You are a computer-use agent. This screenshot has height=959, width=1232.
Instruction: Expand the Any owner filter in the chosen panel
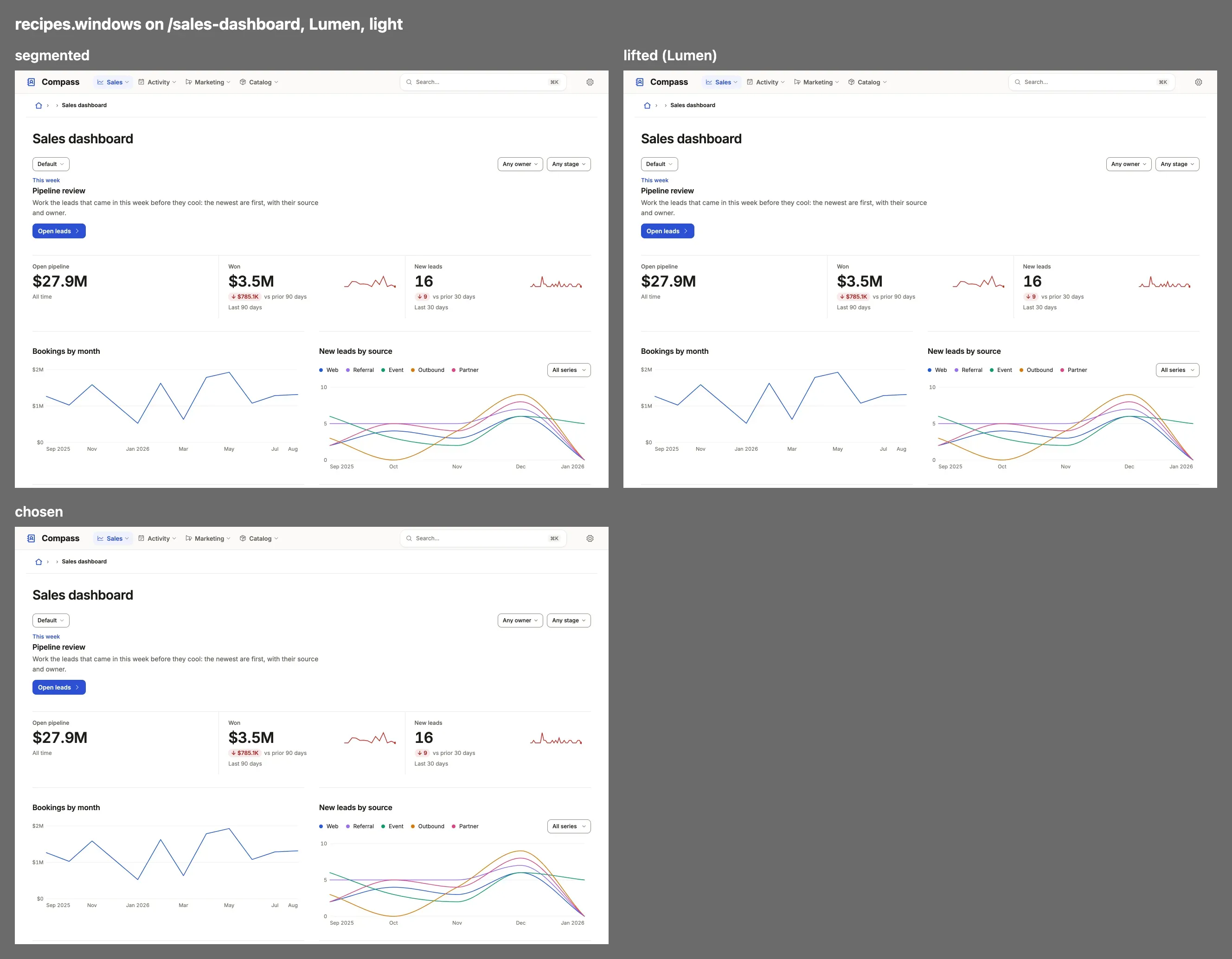(520, 620)
